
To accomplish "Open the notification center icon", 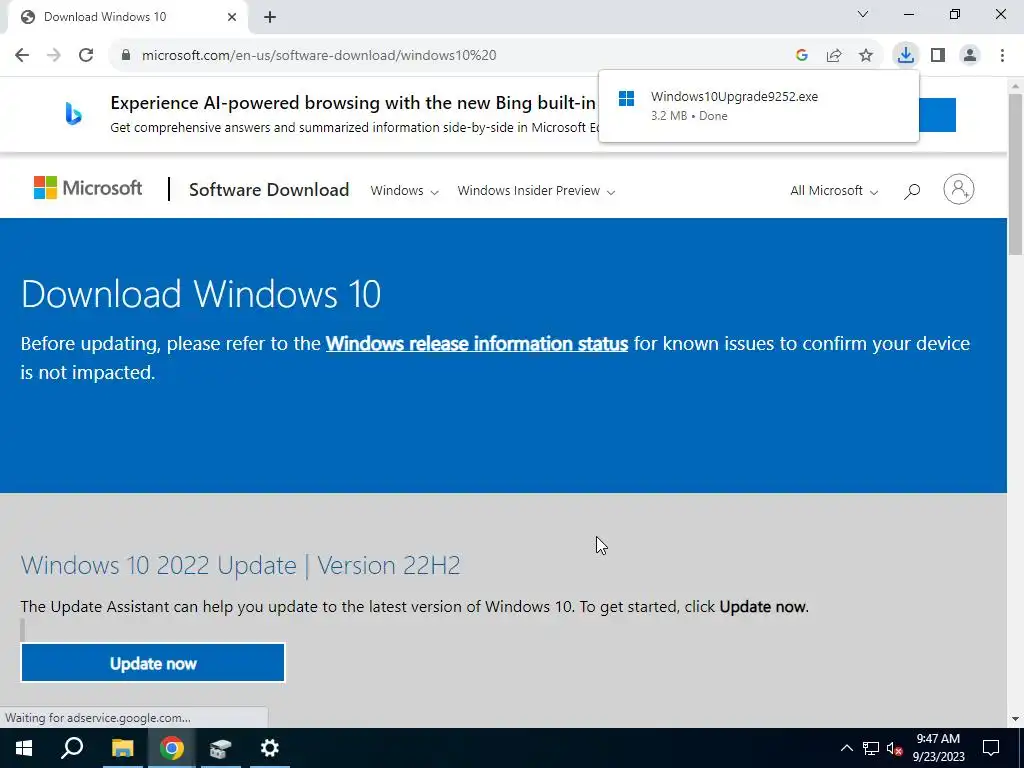I will [991, 748].
